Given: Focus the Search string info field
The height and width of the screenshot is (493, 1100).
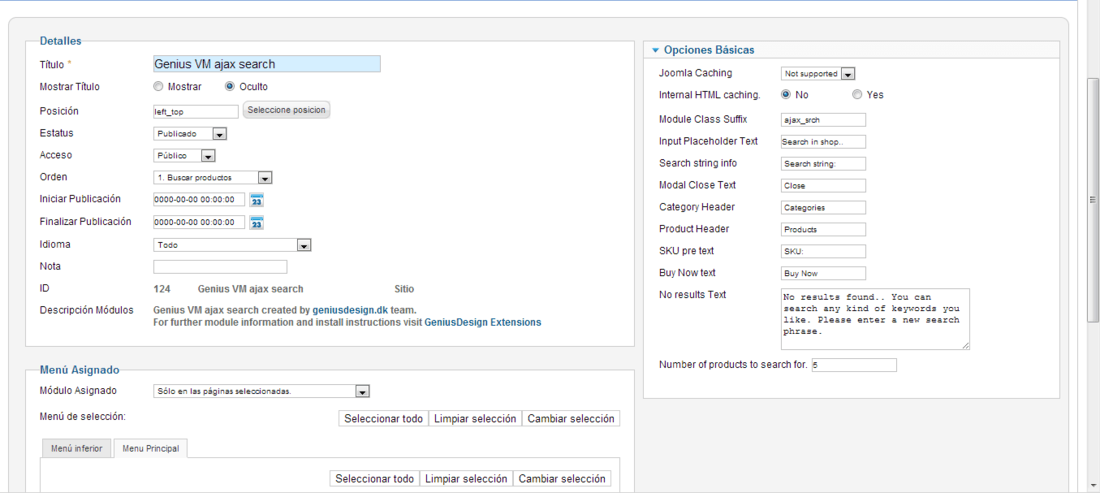Looking at the screenshot, I should 824,163.
